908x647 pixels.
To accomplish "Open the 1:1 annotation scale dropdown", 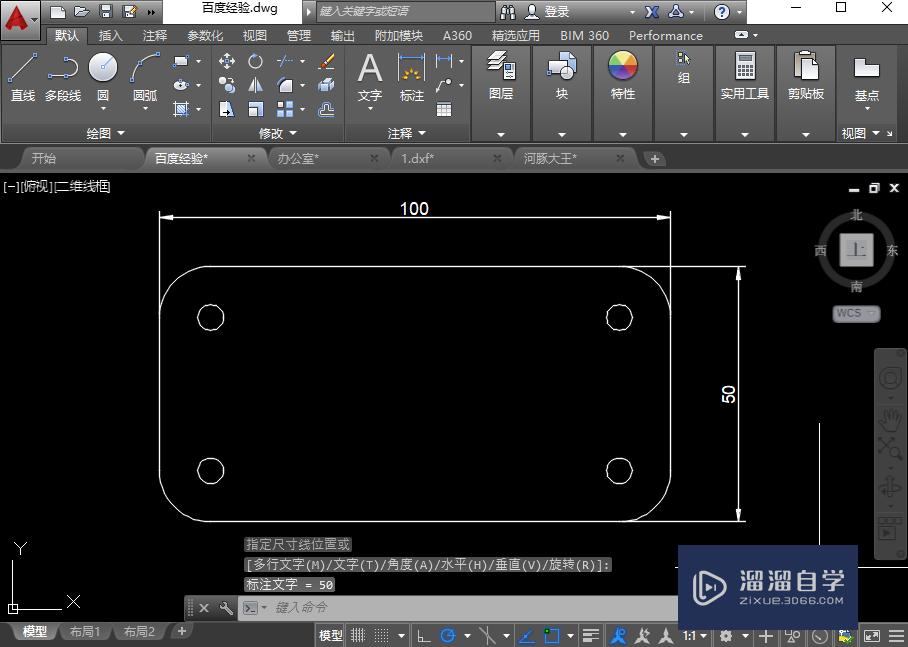I will [x=696, y=635].
